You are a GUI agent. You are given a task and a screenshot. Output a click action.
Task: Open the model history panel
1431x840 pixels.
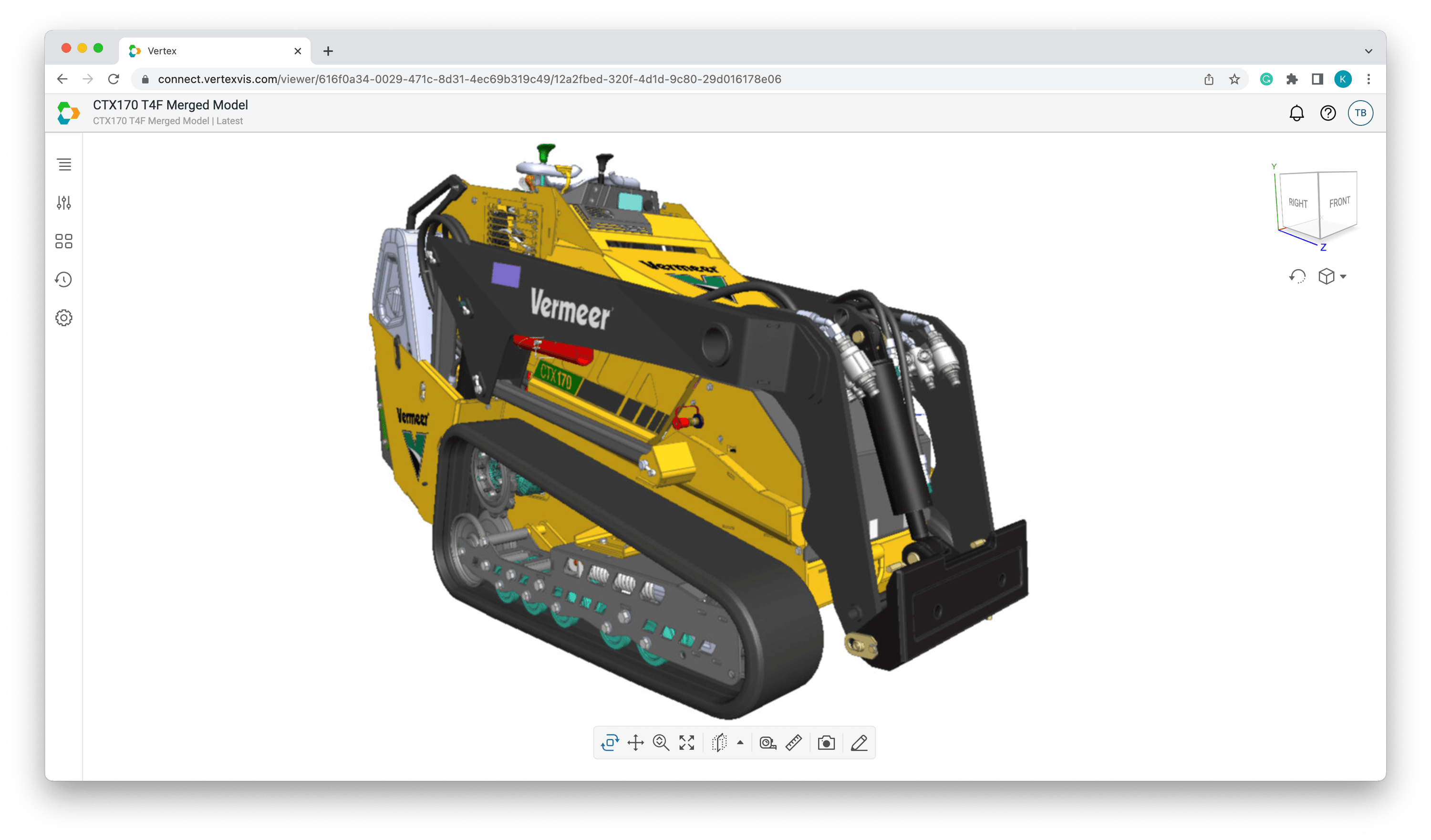click(63, 280)
